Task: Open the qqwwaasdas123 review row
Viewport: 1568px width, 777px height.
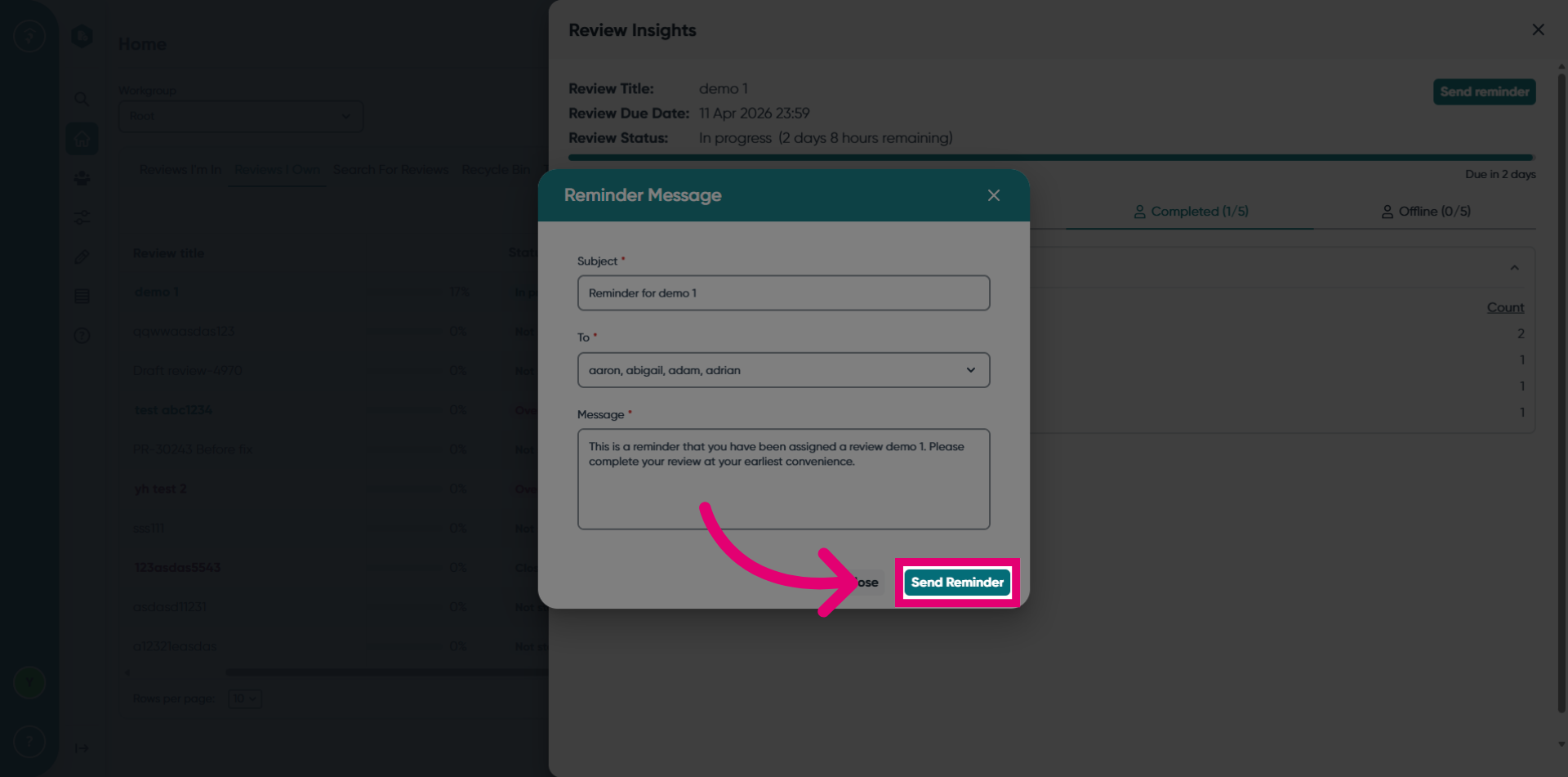Action: click(x=184, y=332)
